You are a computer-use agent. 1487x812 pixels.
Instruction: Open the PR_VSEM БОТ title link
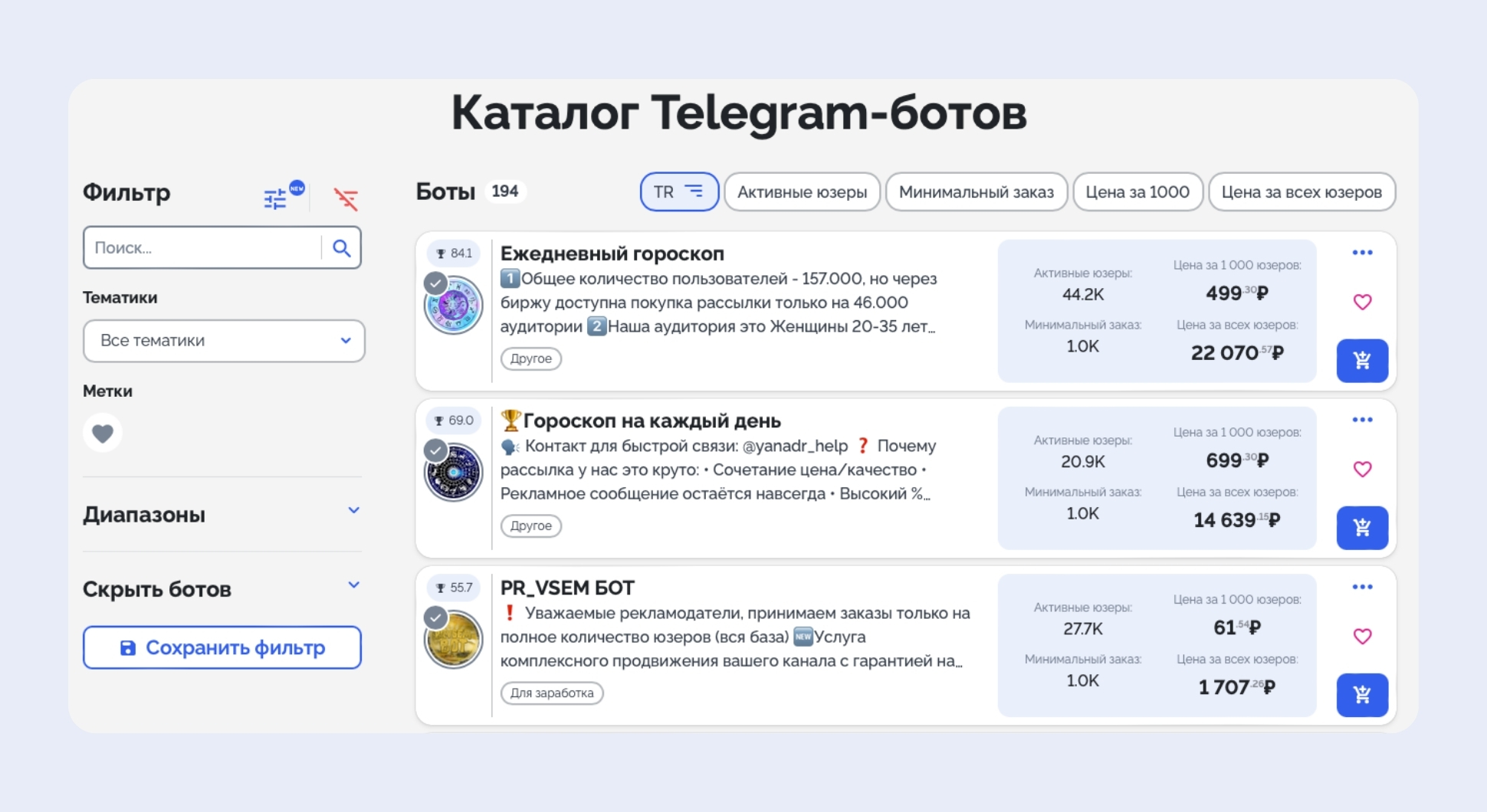click(567, 588)
